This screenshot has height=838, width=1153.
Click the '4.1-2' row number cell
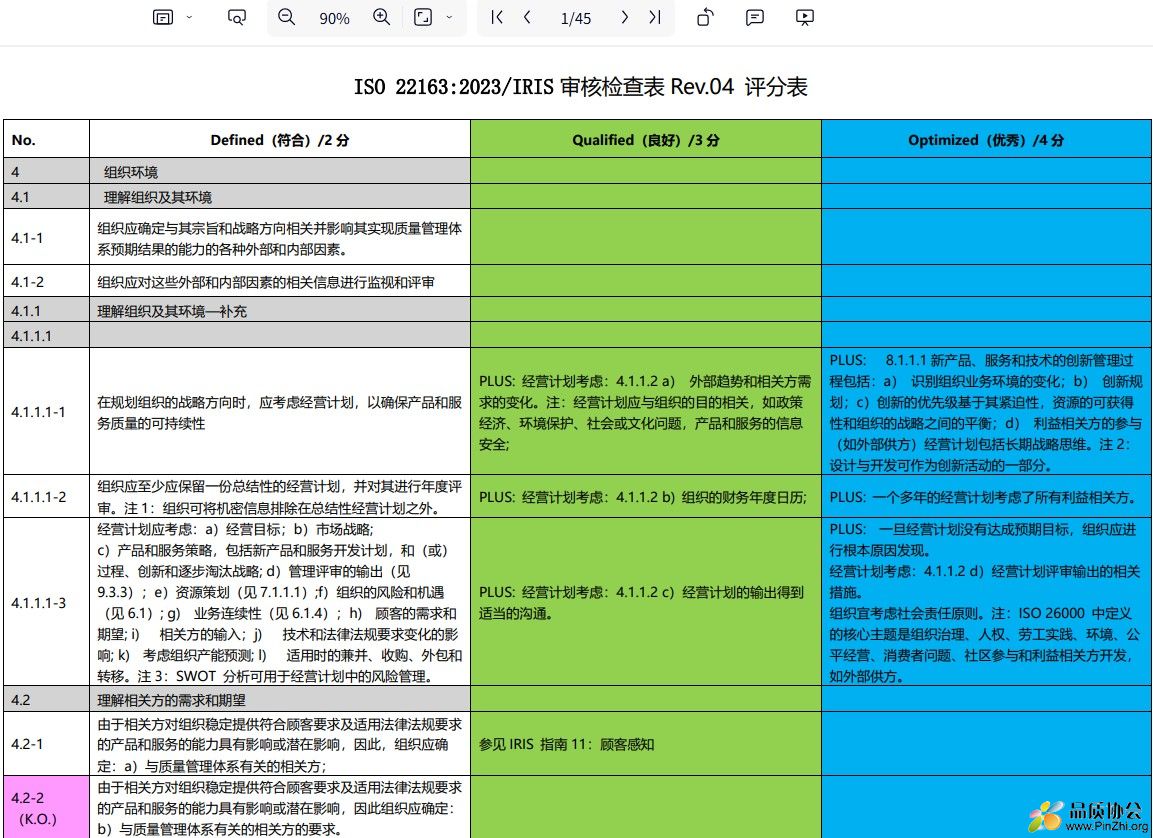(46, 281)
